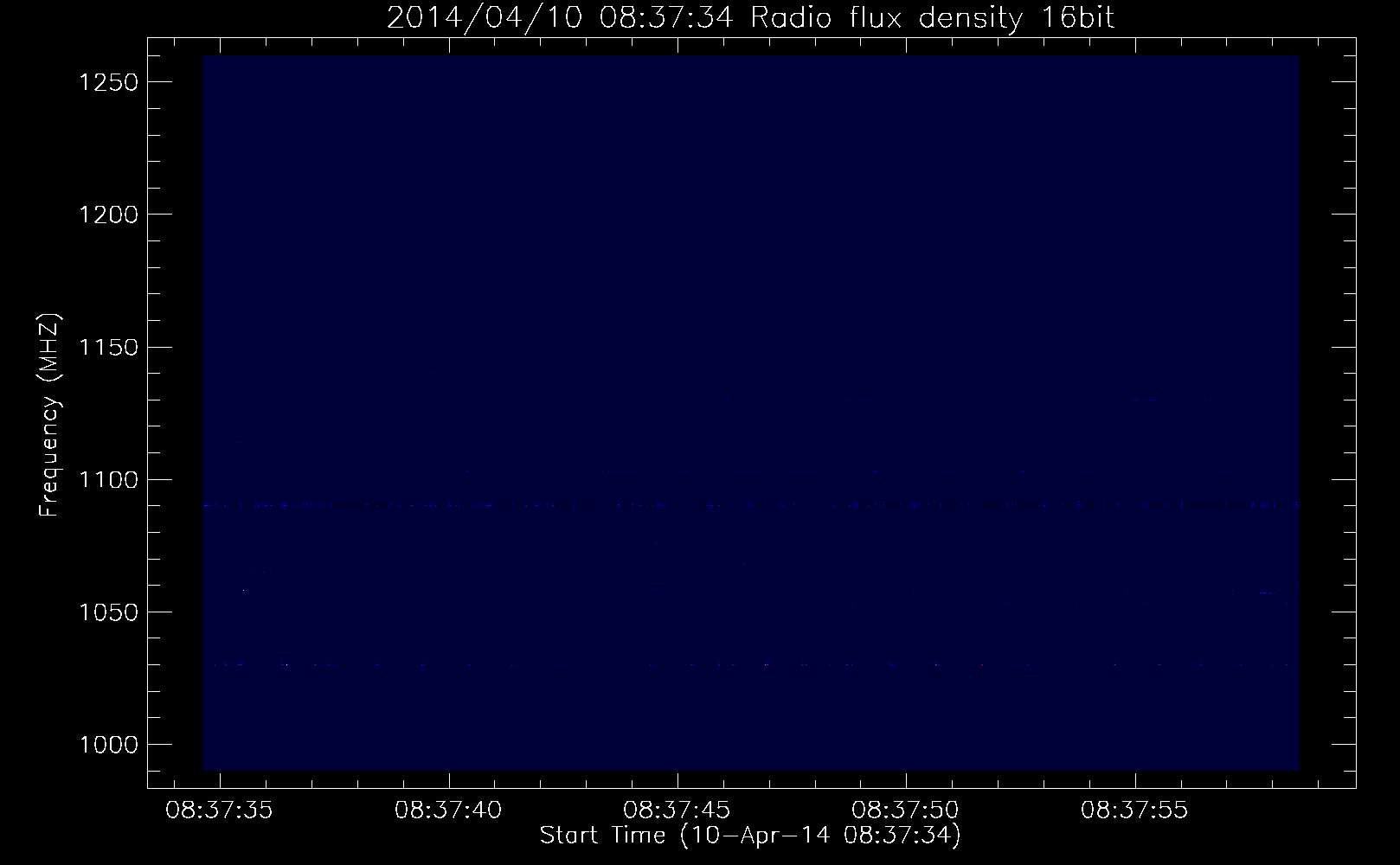Click the 1150 frequency tick label
Screen dimensions: 1400x865
pos(108,347)
